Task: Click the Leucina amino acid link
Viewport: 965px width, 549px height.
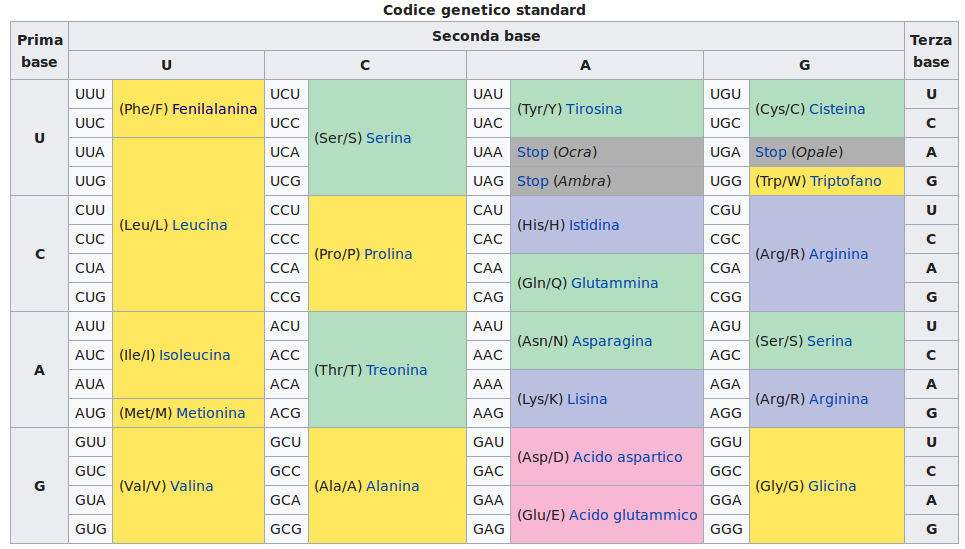Action: 199,225
